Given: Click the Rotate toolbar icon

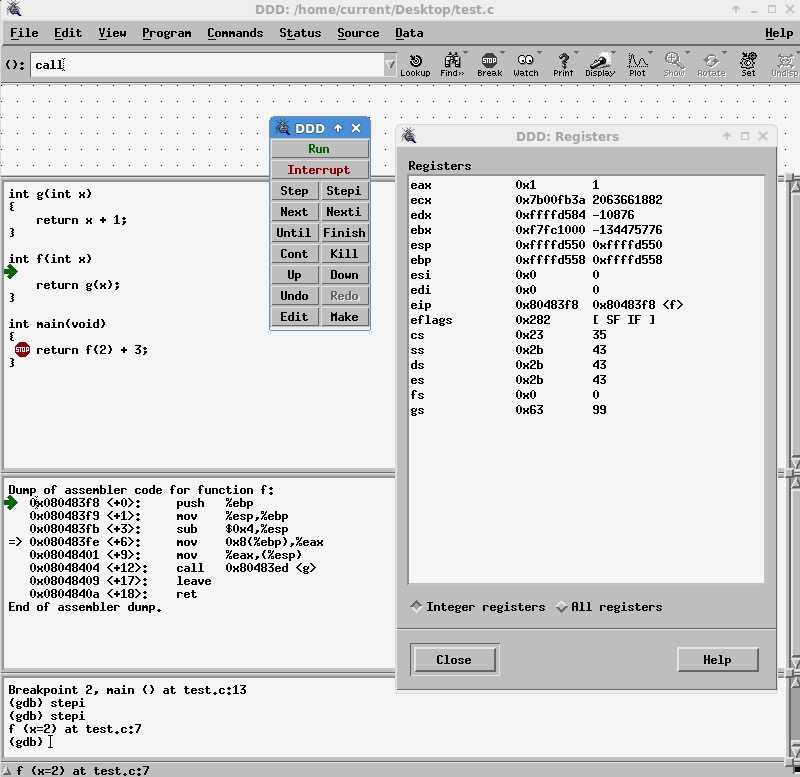Looking at the screenshot, I should (711, 65).
